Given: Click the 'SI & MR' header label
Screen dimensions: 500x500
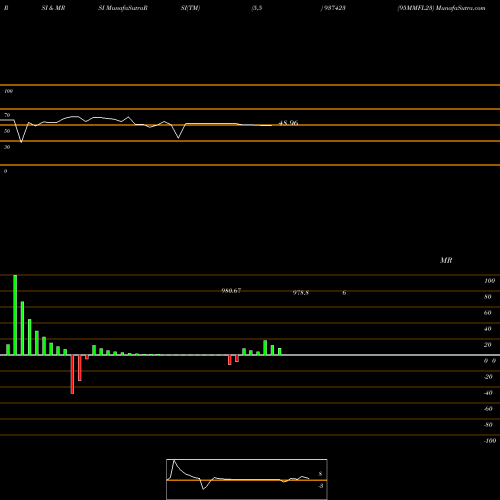Looking at the screenshot, I should [53, 8].
